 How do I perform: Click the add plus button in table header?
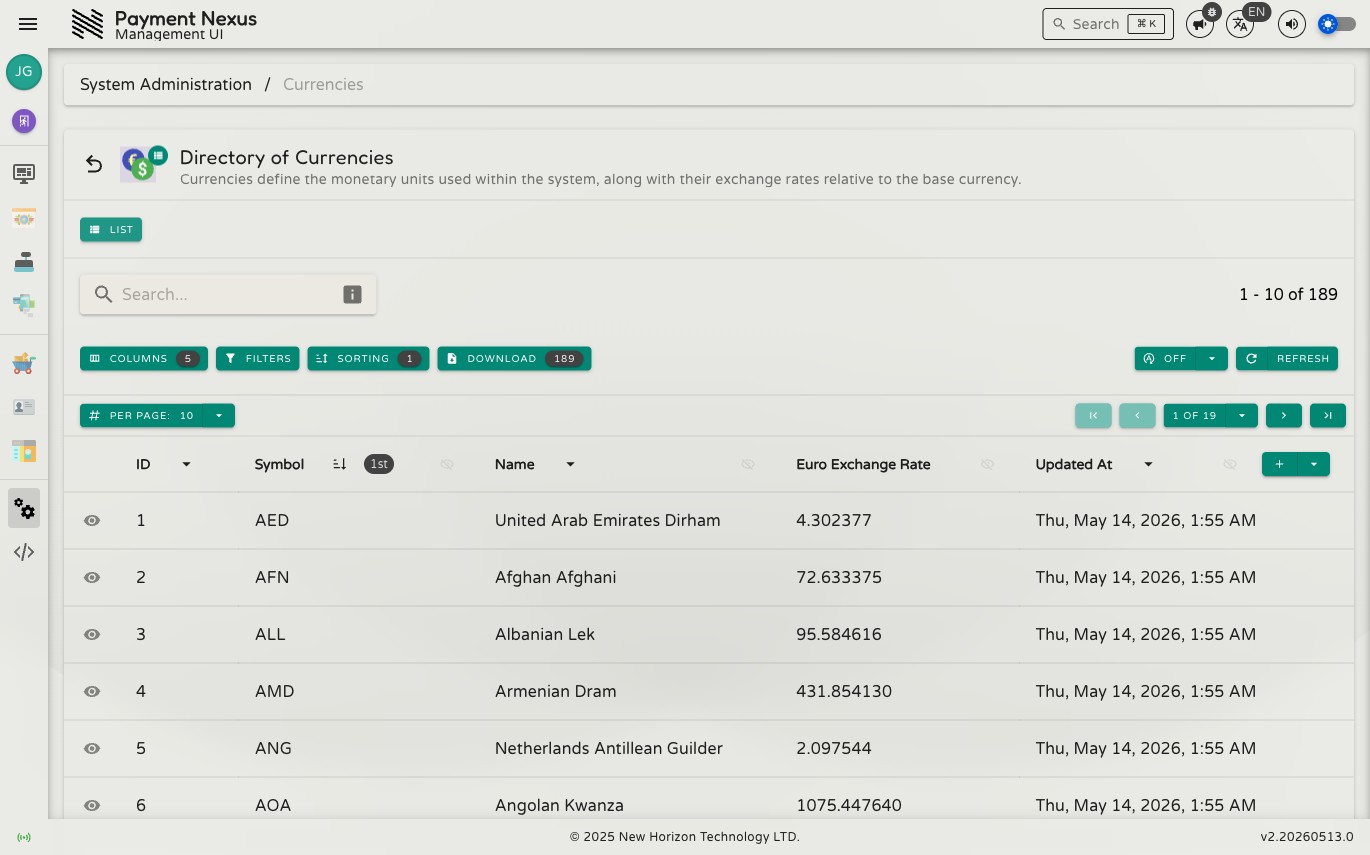pyautogui.click(x=1280, y=464)
